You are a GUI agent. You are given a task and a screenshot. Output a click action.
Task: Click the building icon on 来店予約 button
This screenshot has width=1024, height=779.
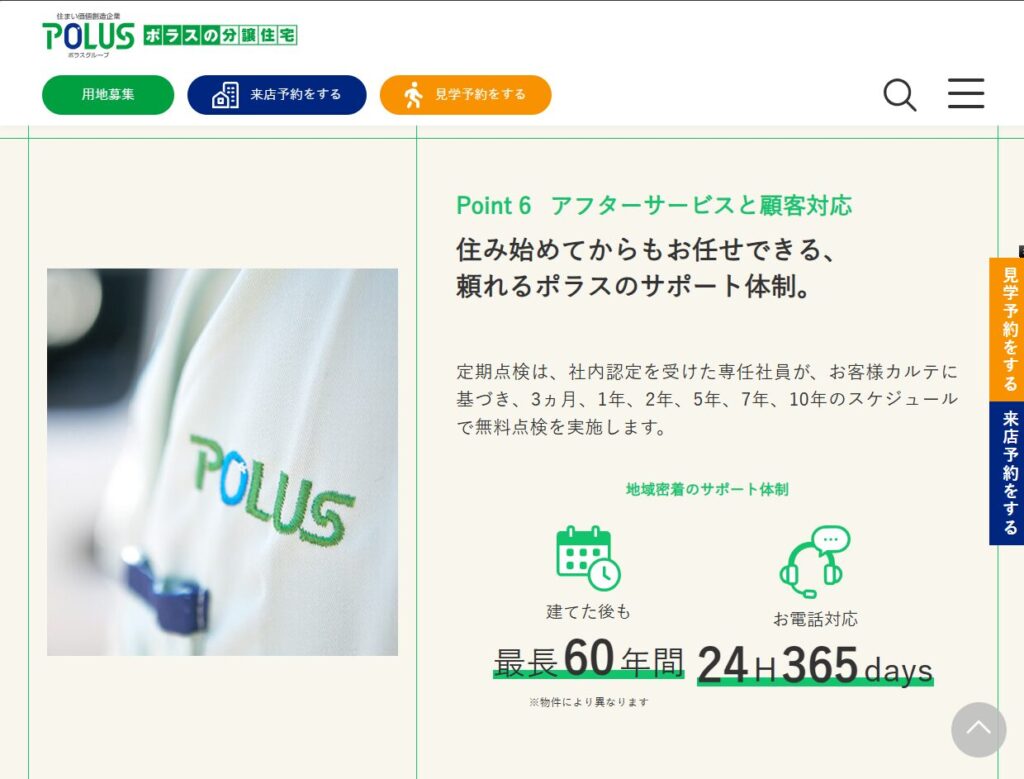[x=225, y=95]
